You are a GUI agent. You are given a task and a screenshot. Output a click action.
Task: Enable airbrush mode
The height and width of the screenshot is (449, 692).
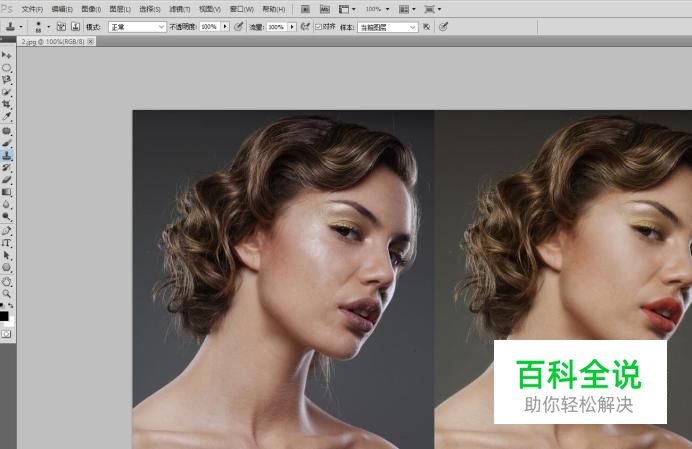[305, 27]
